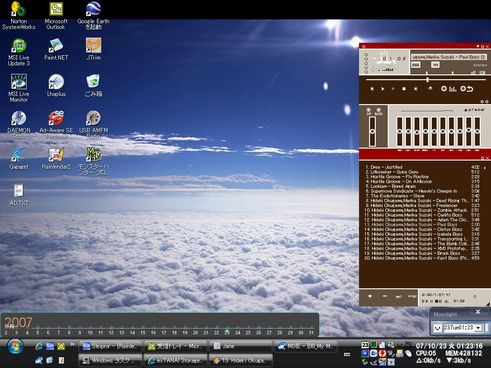Select track 10 ending in Zombie Attack

(422, 210)
